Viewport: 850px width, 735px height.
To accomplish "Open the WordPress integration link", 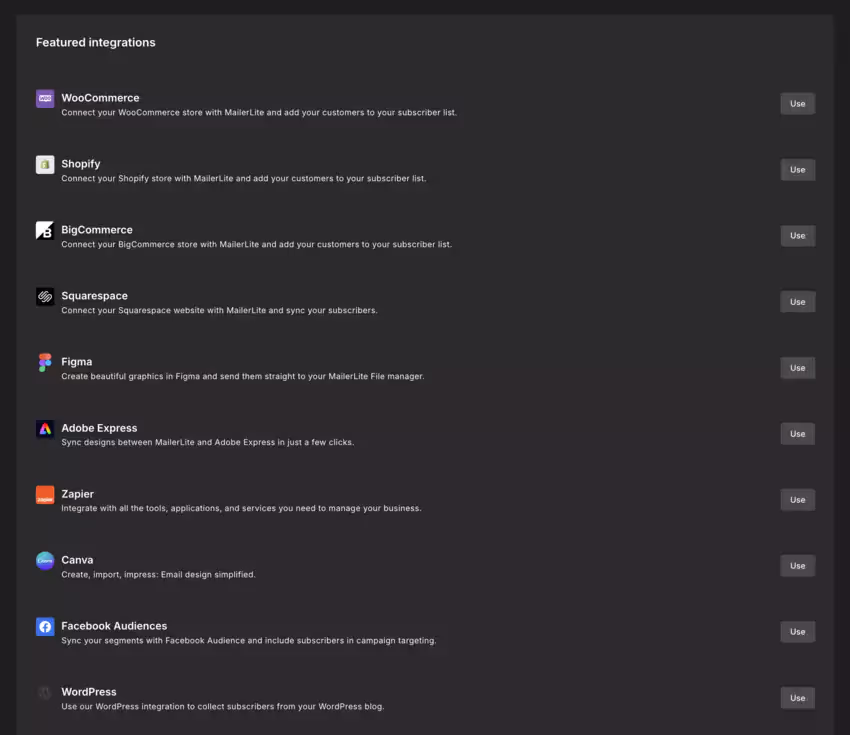I will (797, 697).
